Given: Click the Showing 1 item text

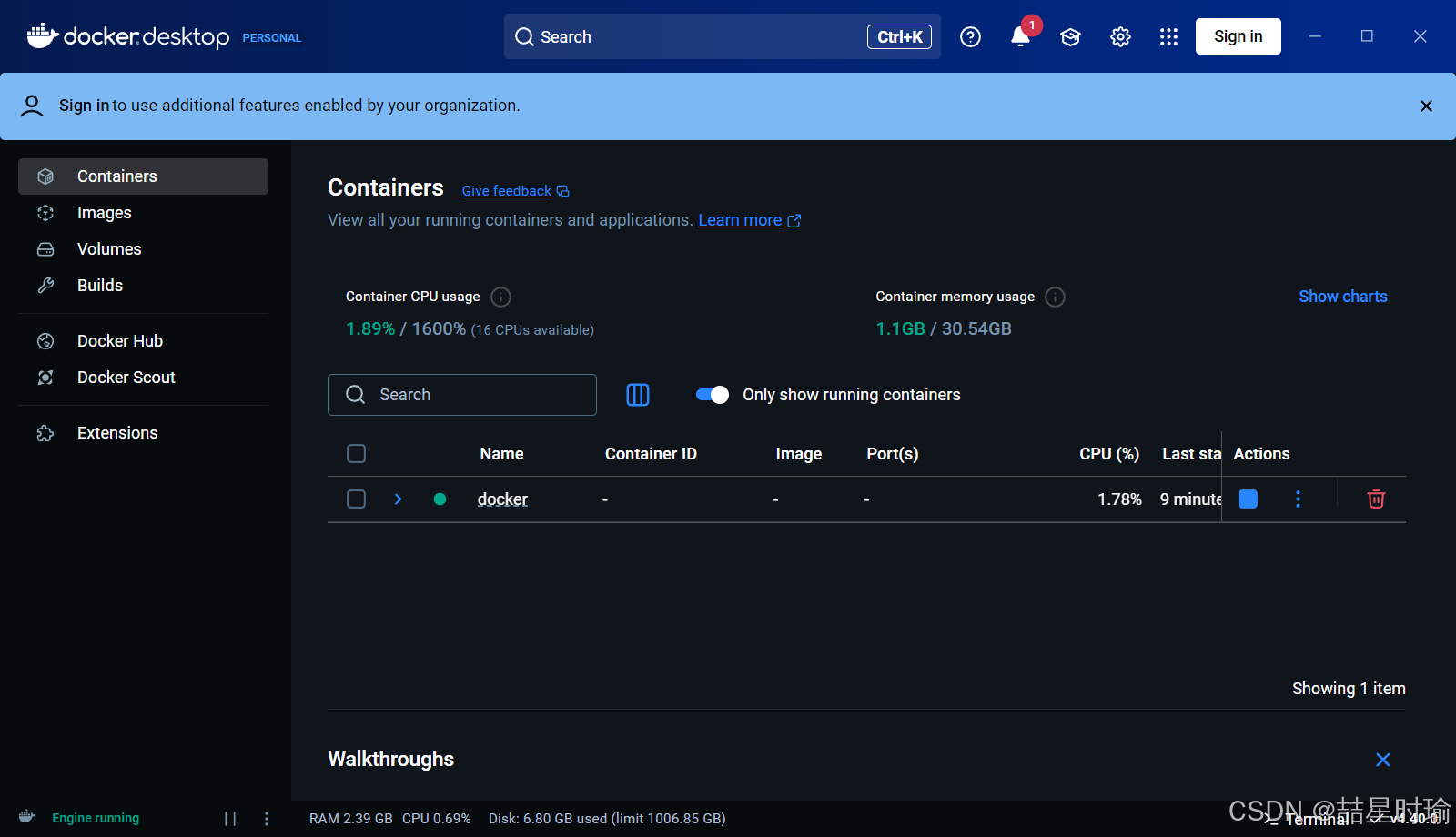Looking at the screenshot, I should click(1349, 689).
